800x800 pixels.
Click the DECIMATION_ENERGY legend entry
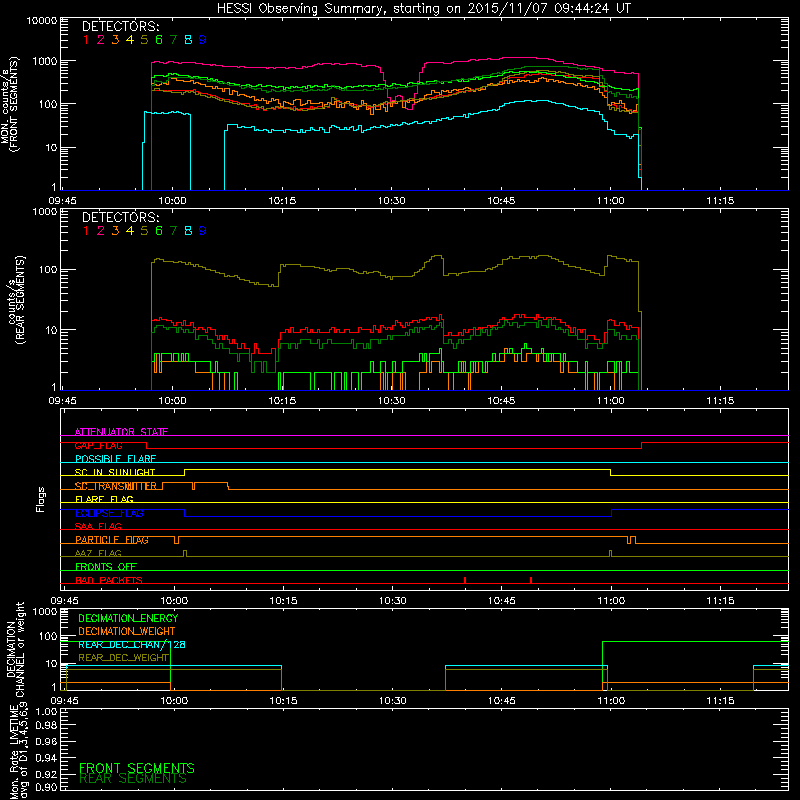[128, 618]
